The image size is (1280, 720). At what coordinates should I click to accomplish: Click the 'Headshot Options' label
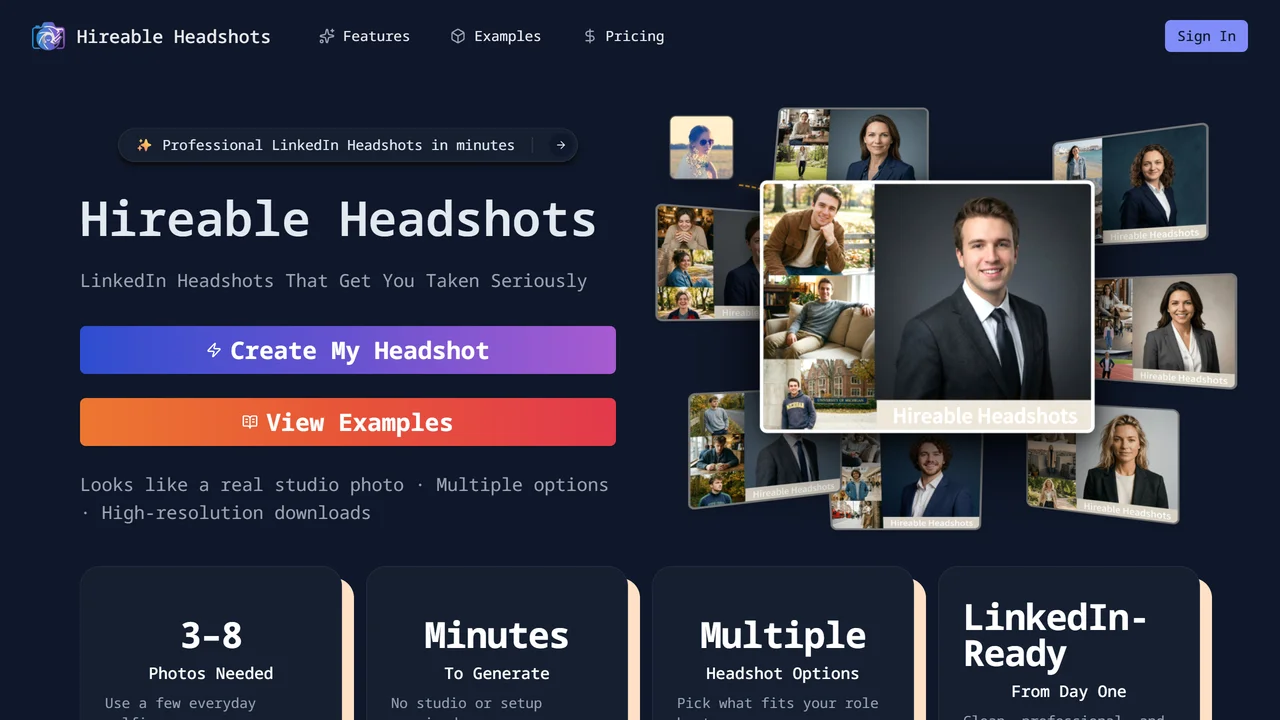[783, 674]
